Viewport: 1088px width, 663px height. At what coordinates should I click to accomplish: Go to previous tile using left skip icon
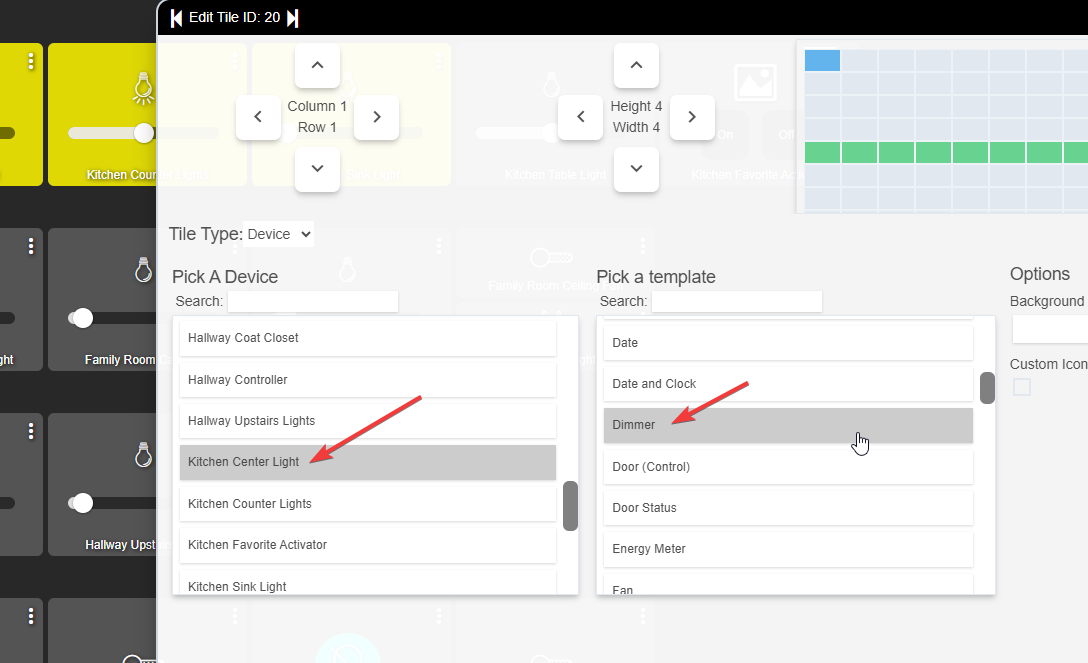(176, 18)
